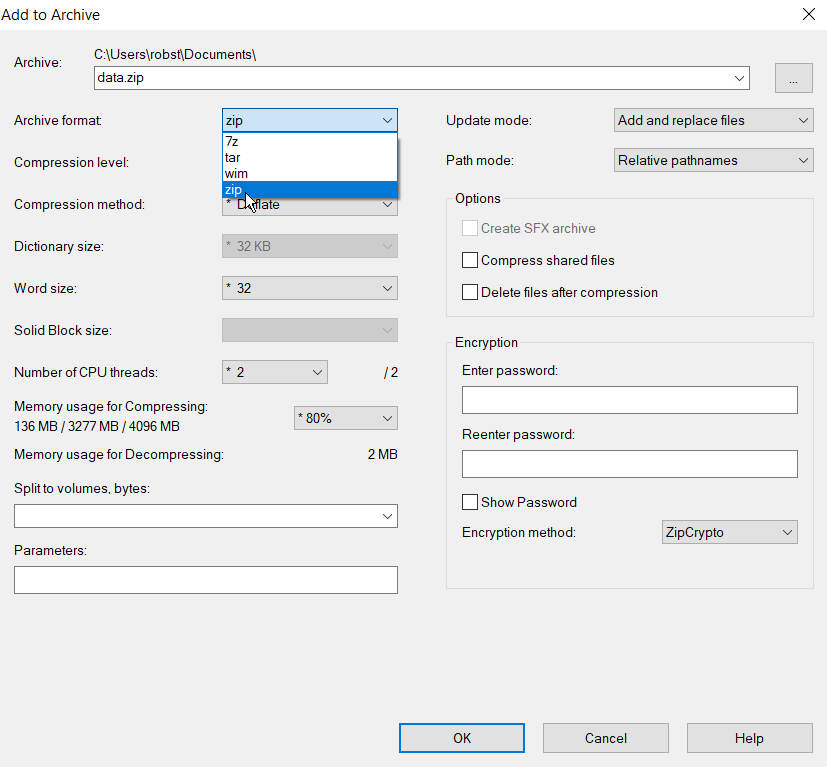The width and height of the screenshot is (827, 767).
Task: Select 7z in the archive format list
Action: click(x=310, y=141)
